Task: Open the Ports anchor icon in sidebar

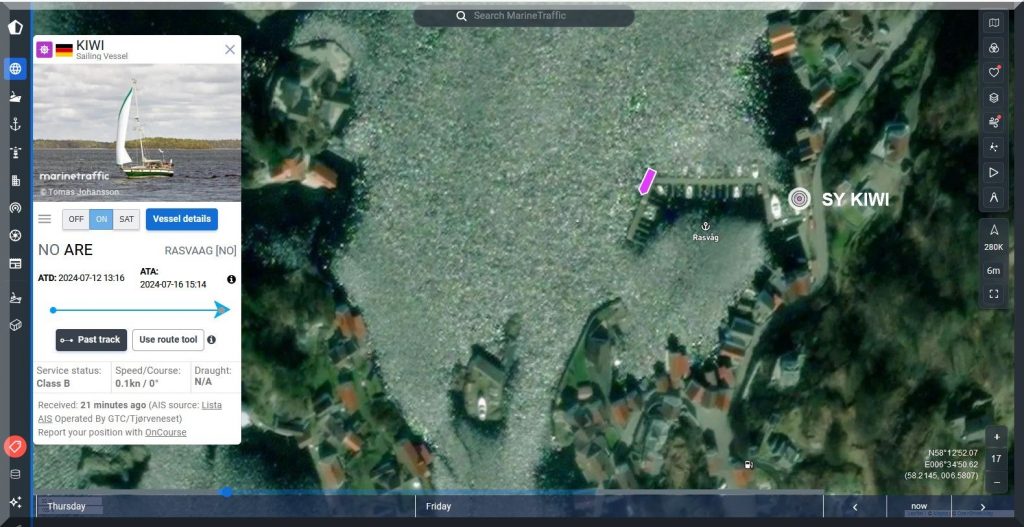Action: point(15,124)
